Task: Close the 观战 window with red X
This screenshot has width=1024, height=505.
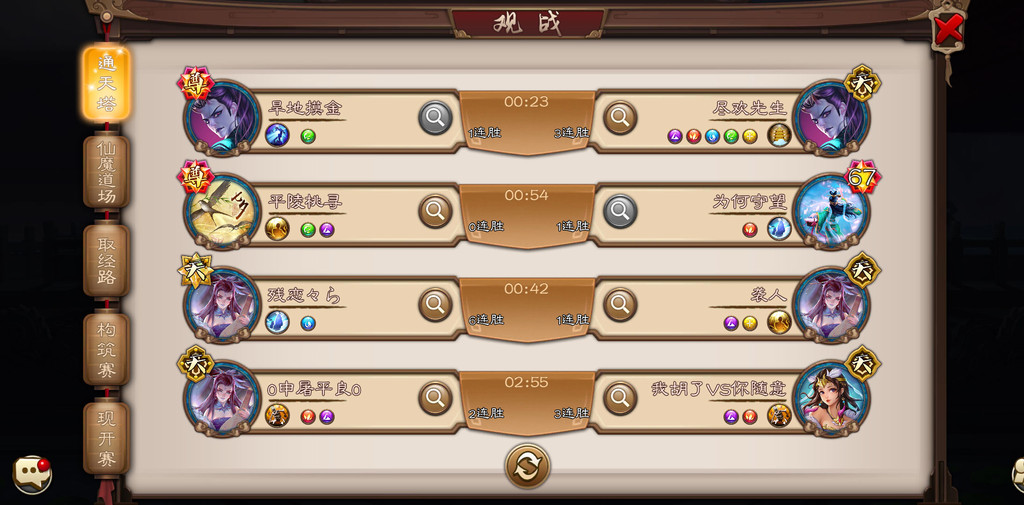Action: pyautogui.click(x=948, y=29)
